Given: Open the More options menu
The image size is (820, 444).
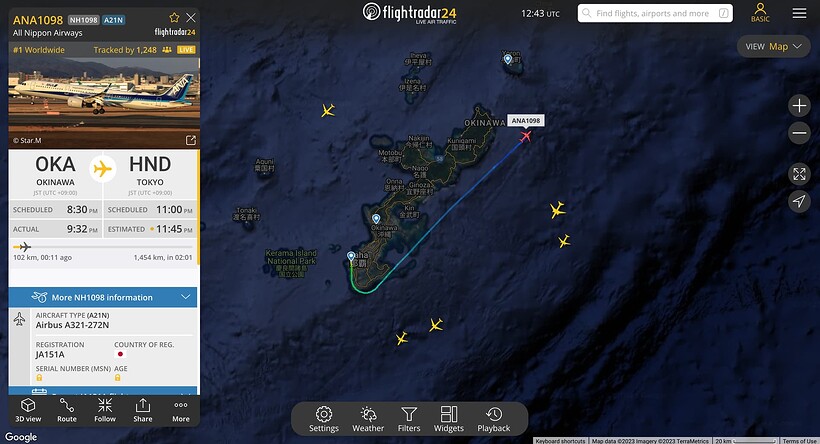Looking at the screenshot, I should (181, 410).
